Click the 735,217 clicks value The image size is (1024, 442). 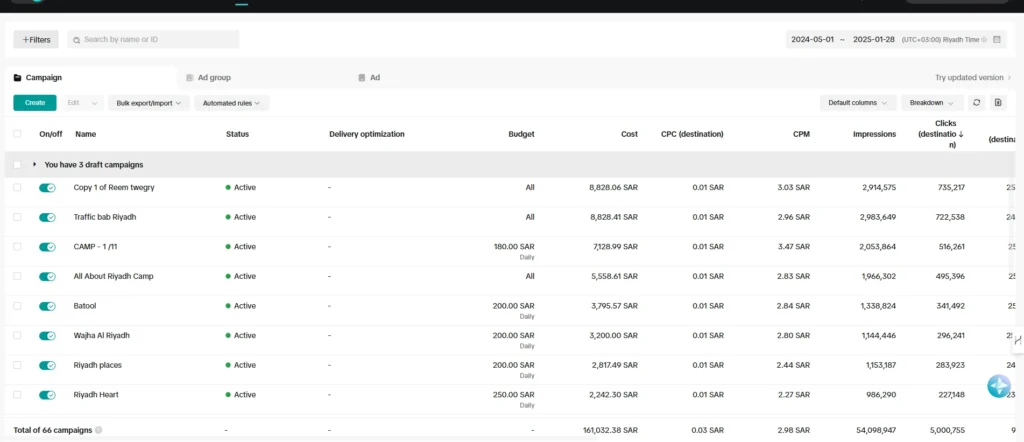[950, 187]
